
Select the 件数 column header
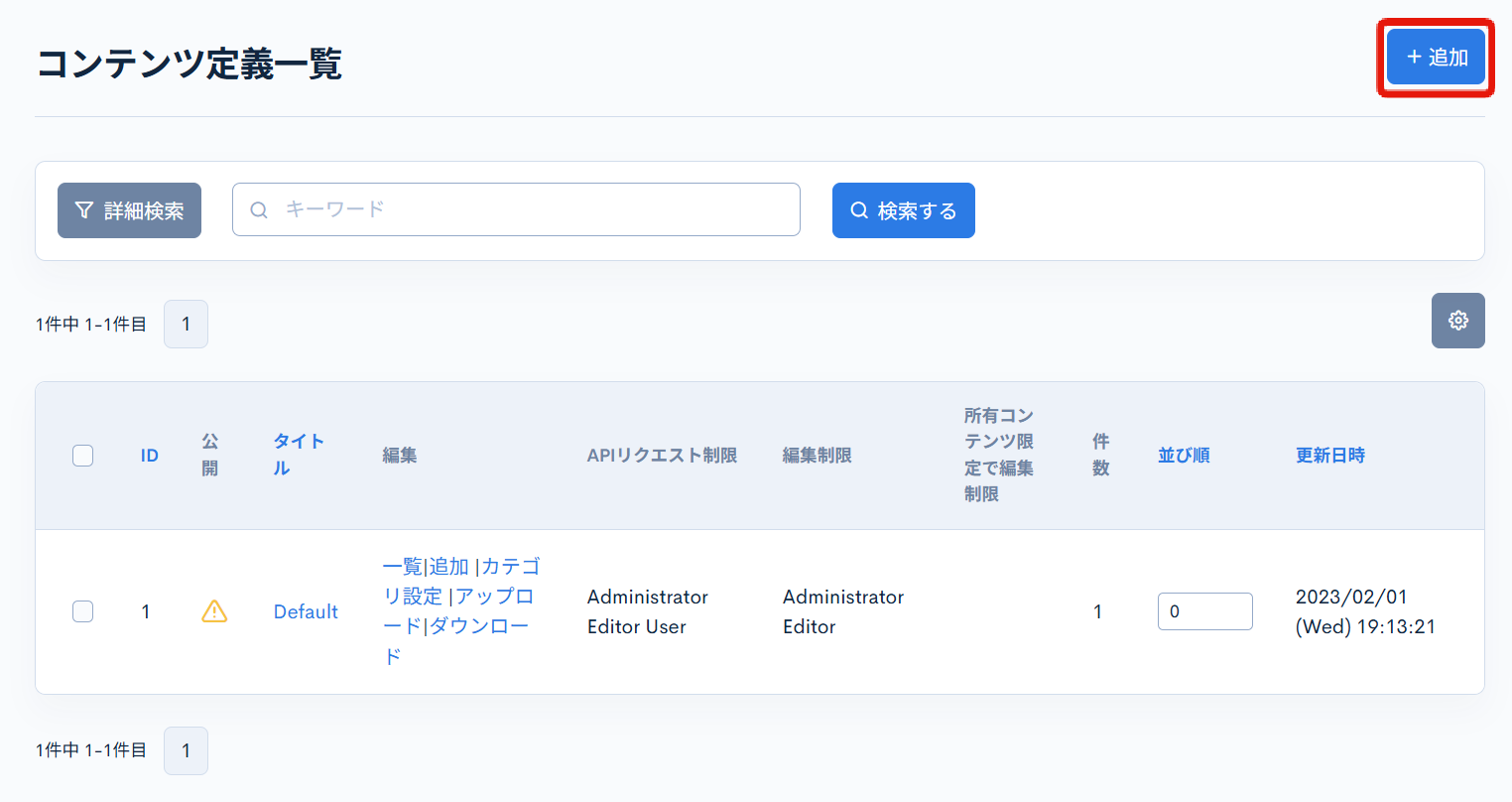tap(1101, 455)
